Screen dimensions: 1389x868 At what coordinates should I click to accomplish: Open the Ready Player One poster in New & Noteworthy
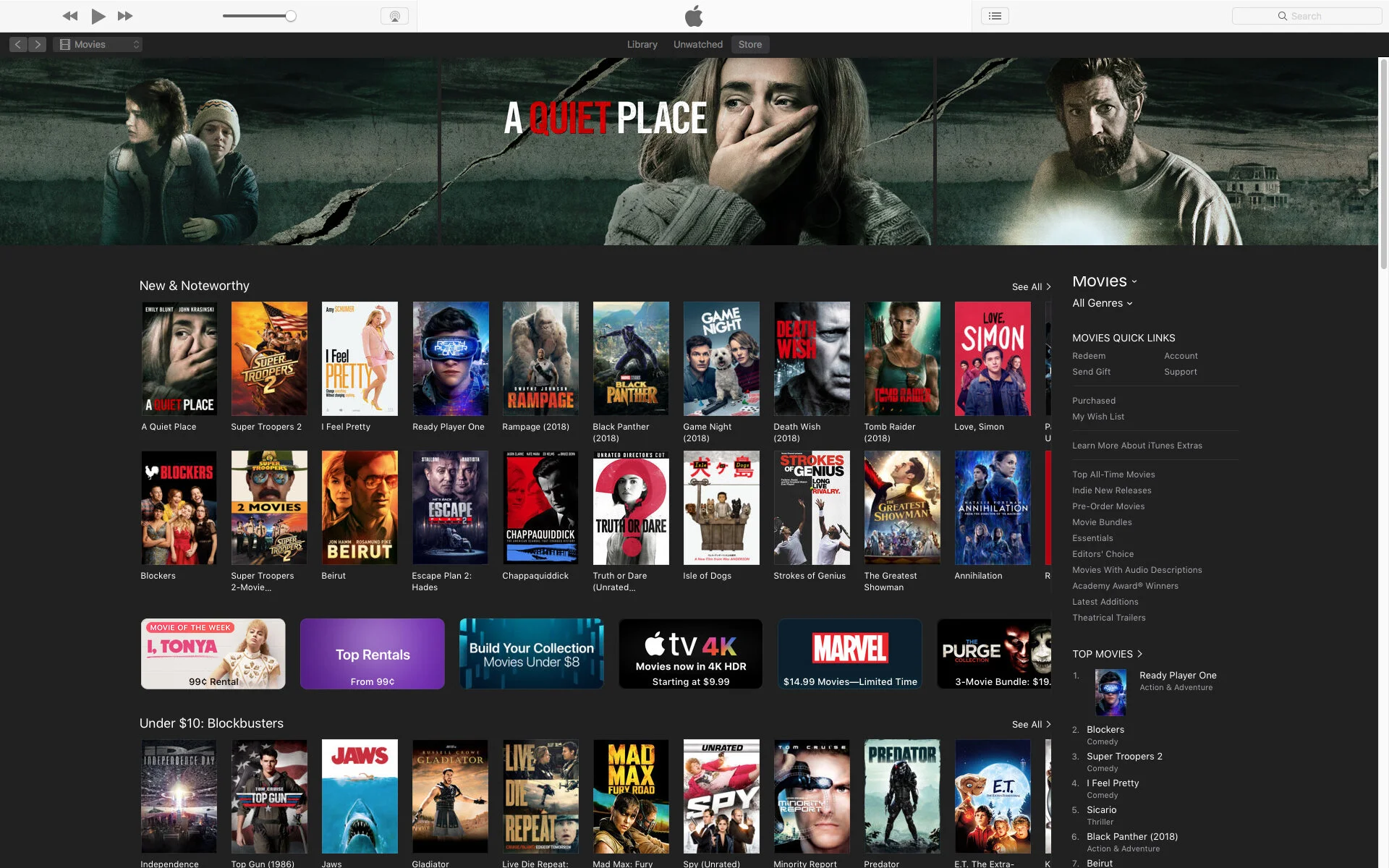pos(450,359)
